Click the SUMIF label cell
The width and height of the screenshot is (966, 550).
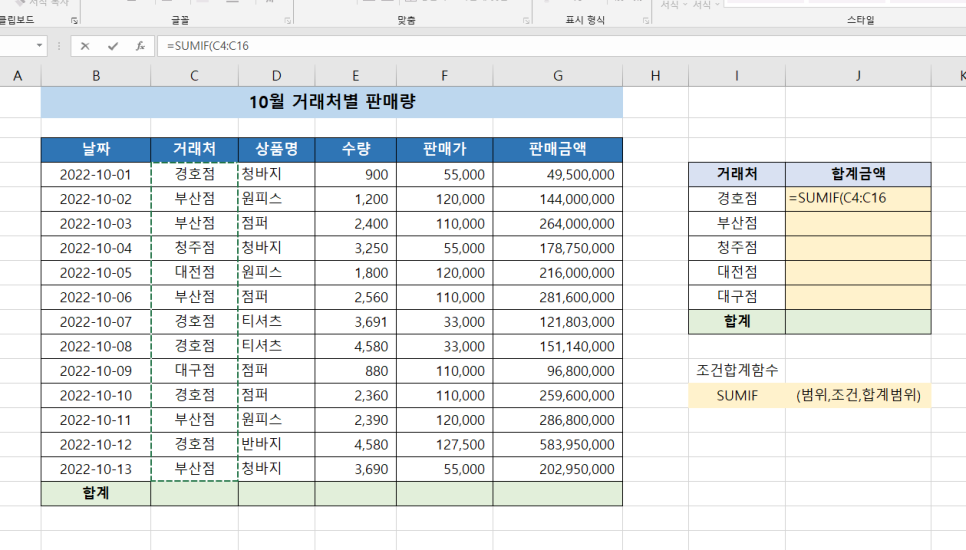(x=737, y=395)
